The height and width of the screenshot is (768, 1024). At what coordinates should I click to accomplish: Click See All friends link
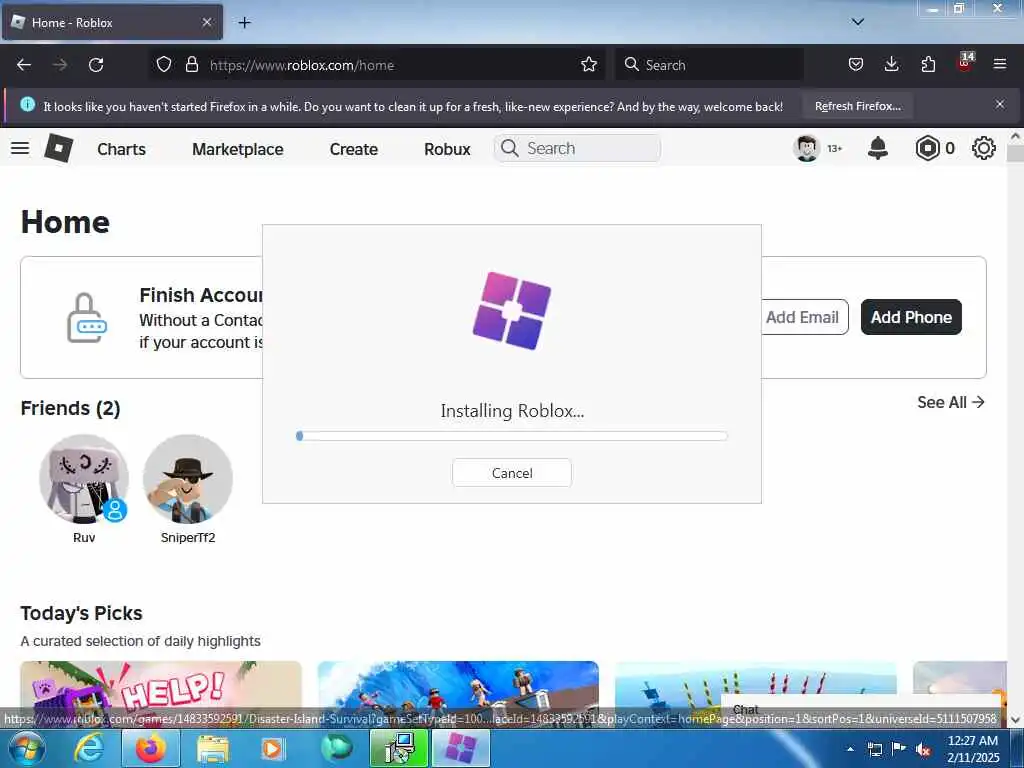coord(950,402)
